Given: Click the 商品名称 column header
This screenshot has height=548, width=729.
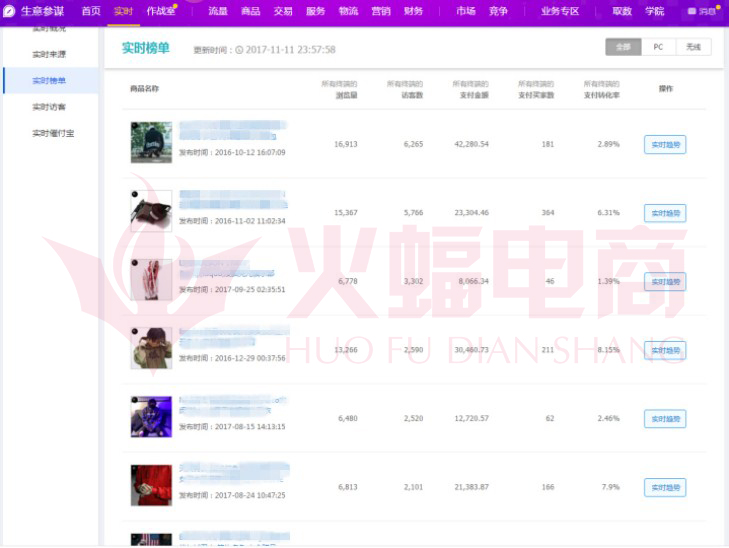Looking at the screenshot, I should pos(145,89).
